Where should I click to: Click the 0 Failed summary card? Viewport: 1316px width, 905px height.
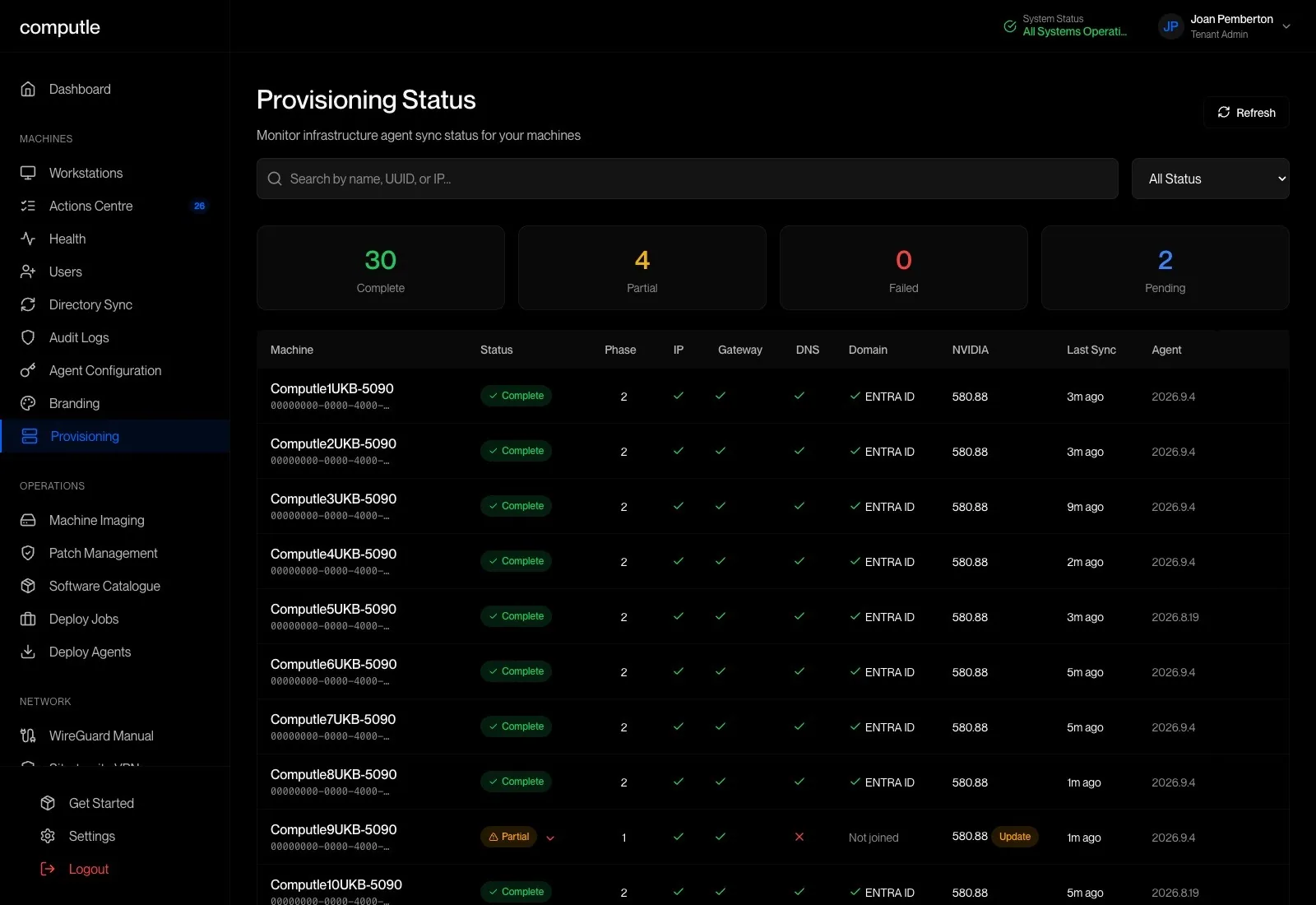[904, 268]
